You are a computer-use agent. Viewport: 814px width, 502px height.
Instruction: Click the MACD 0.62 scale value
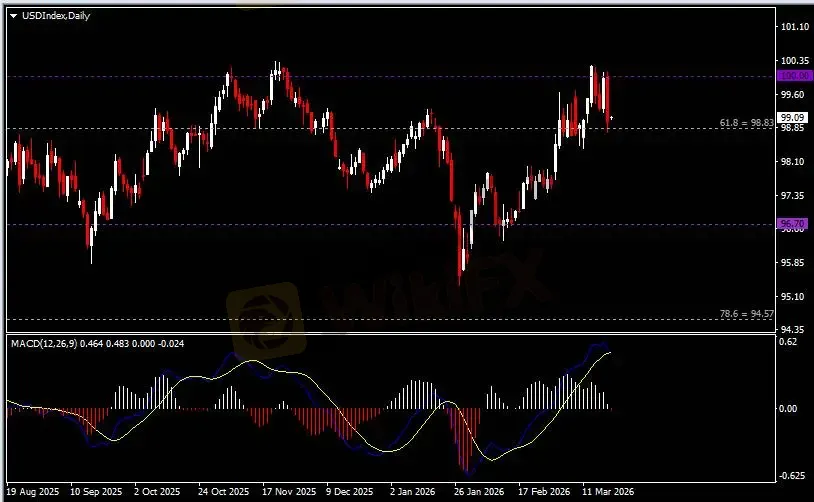[x=788, y=342]
